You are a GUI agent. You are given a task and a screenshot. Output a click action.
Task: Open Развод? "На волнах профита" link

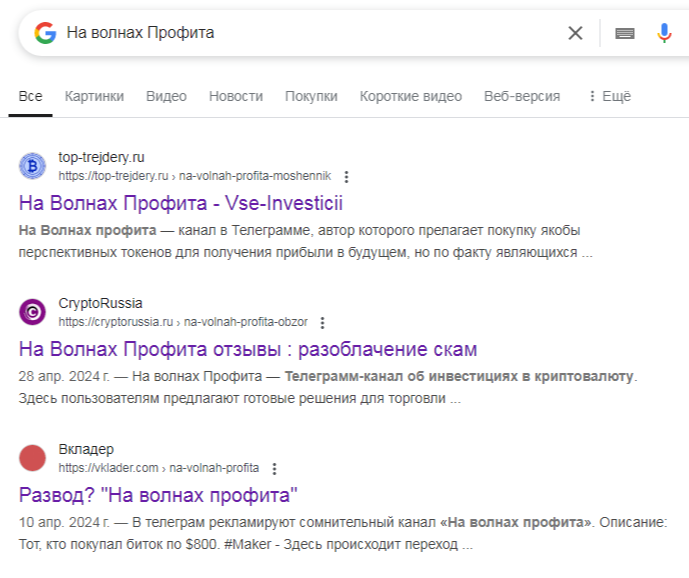tap(158, 495)
